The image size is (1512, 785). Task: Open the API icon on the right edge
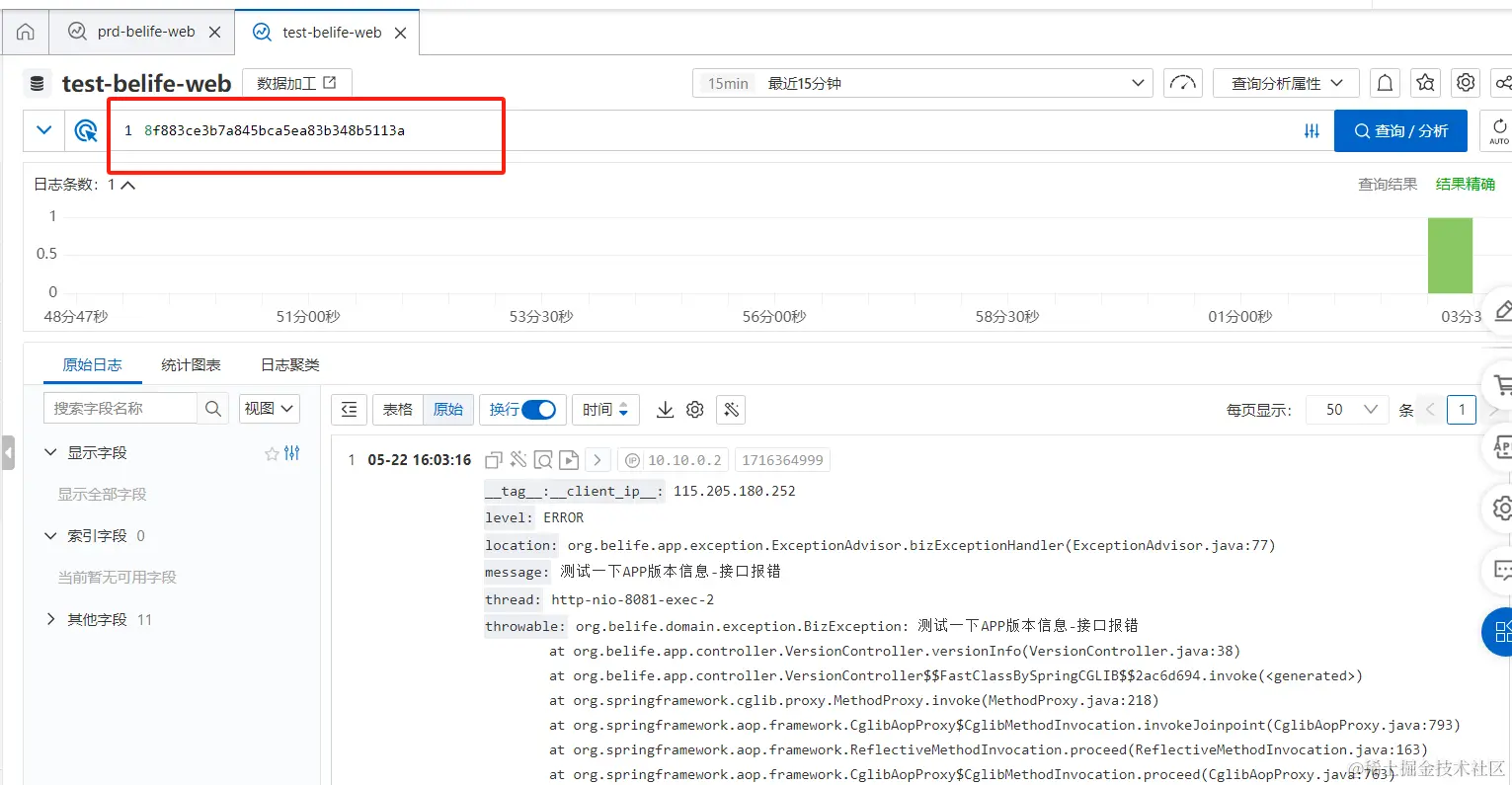point(1503,447)
